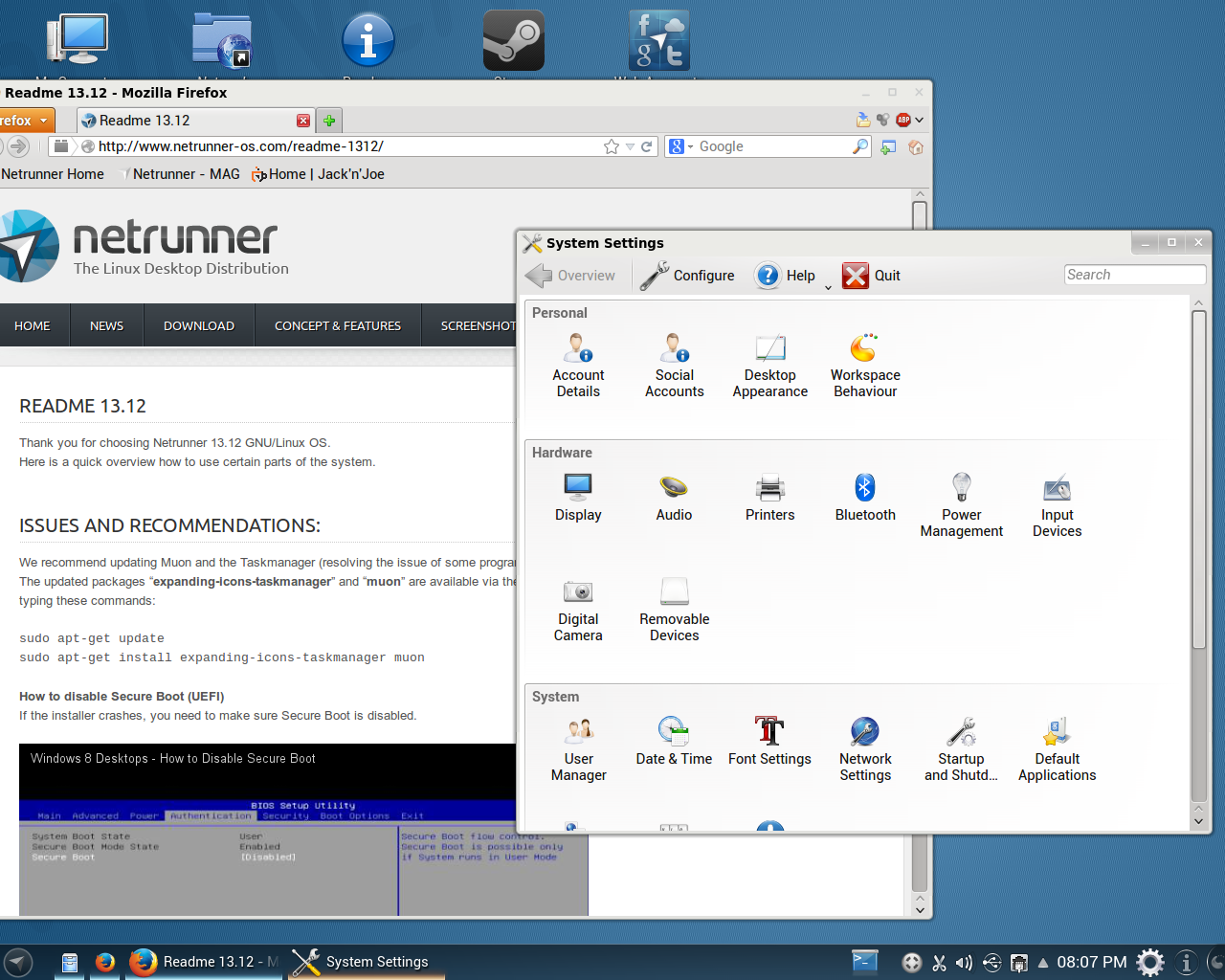The width and height of the screenshot is (1225, 980).
Task: Open a new Firefox tab
Action: [x=329, y=121]
